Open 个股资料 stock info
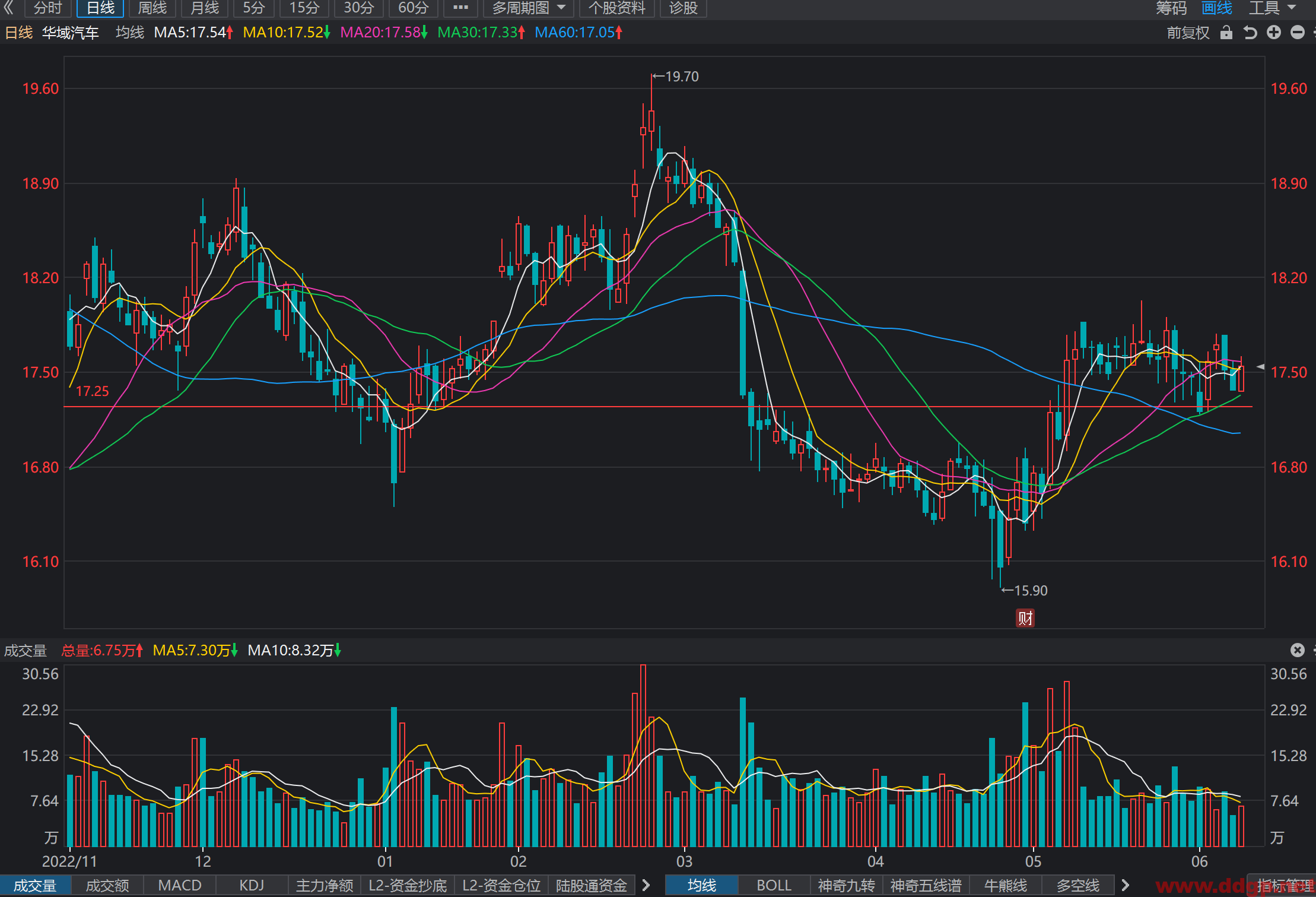This screenshot has height=897, width=1316. [x=616, y=8]
